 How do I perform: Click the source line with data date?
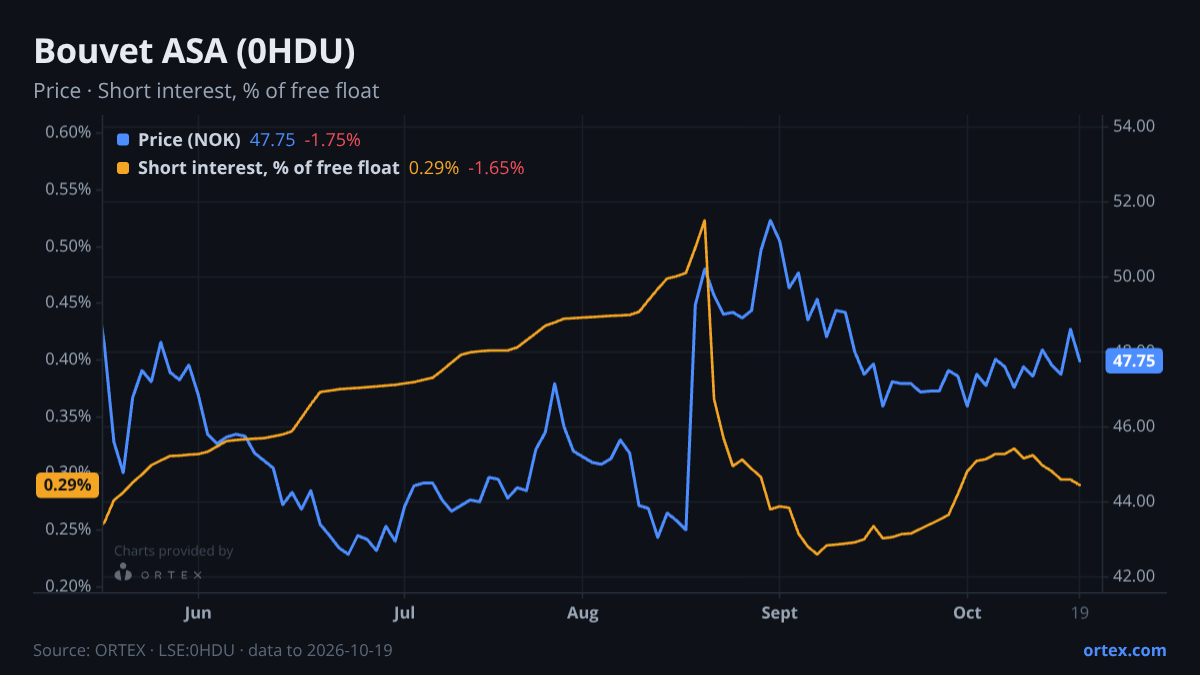pos(213,650)
